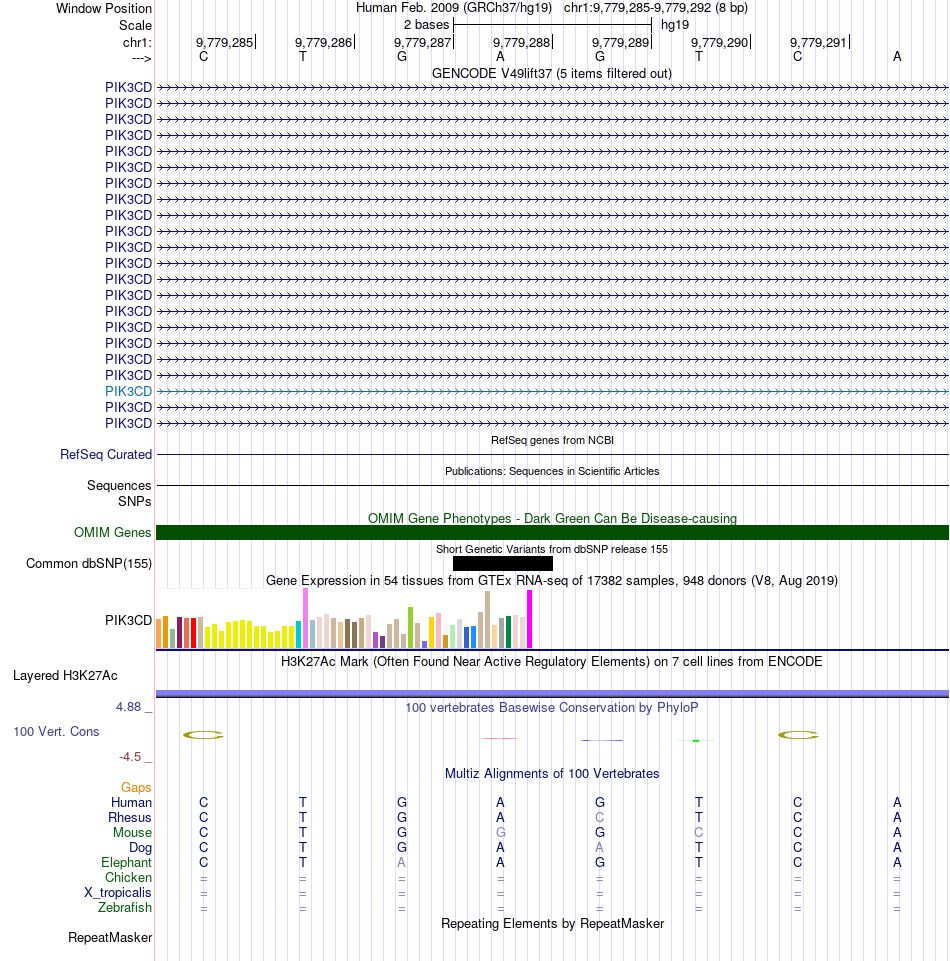Screen dimensions: 950x961
Task: Click the 'chr1:' ruler label
Action: (137, 42)
